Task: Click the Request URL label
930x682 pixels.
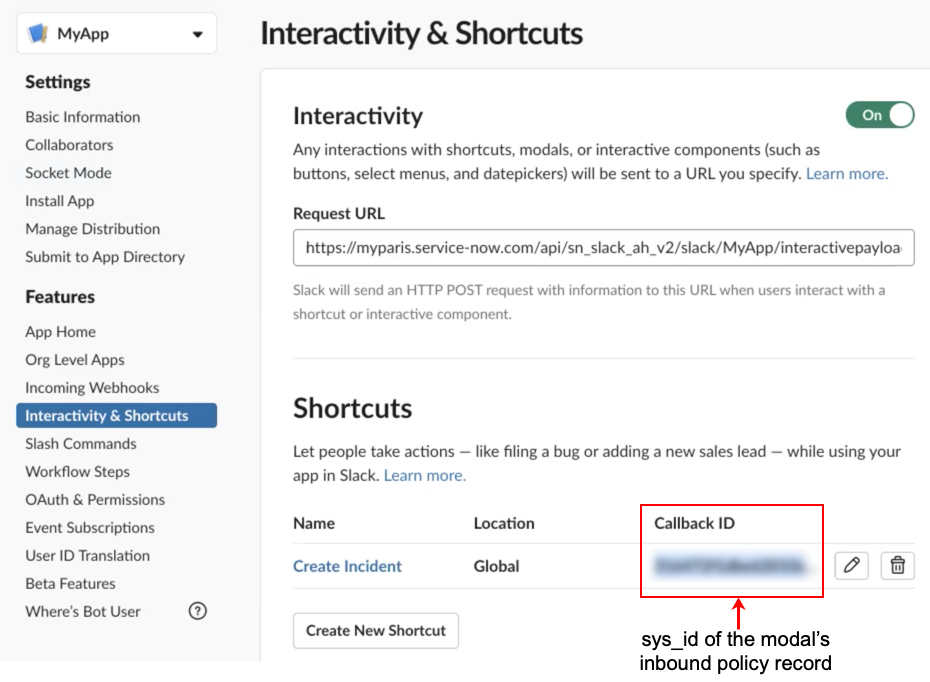Action: (339, 213)
